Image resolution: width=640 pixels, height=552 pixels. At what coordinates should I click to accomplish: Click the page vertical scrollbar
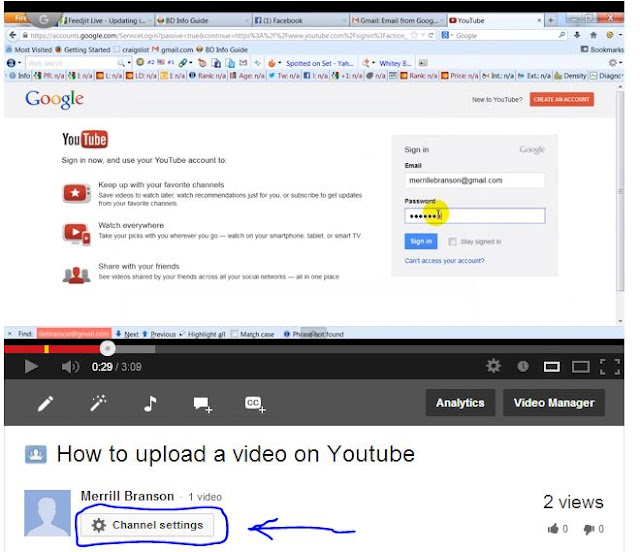620,191
